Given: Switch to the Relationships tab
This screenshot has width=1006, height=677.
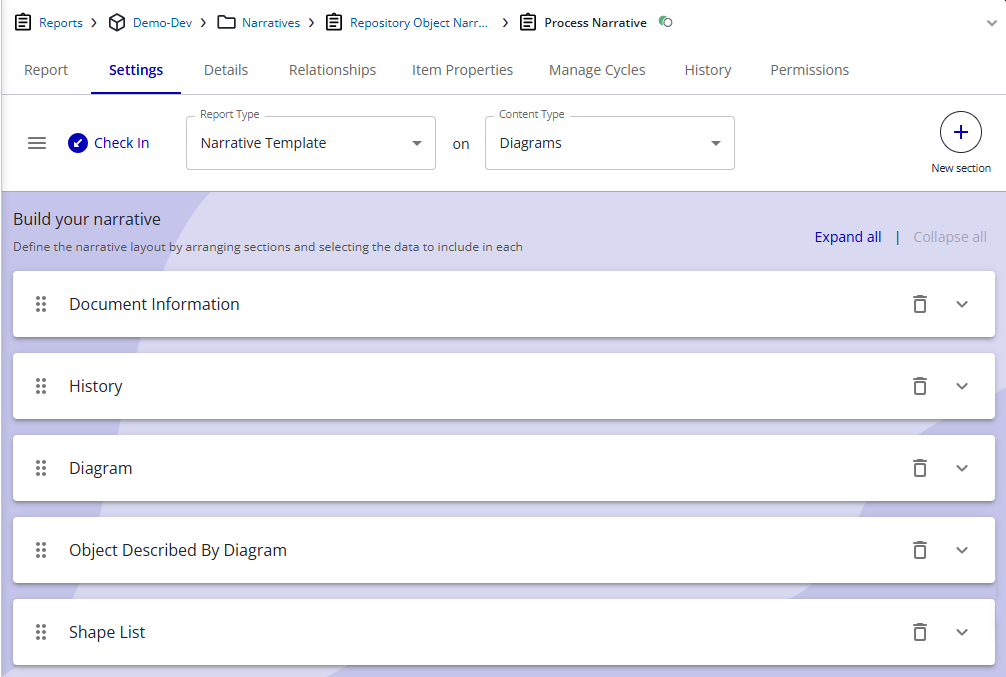Looking at the screenshot, I should 332,70.
